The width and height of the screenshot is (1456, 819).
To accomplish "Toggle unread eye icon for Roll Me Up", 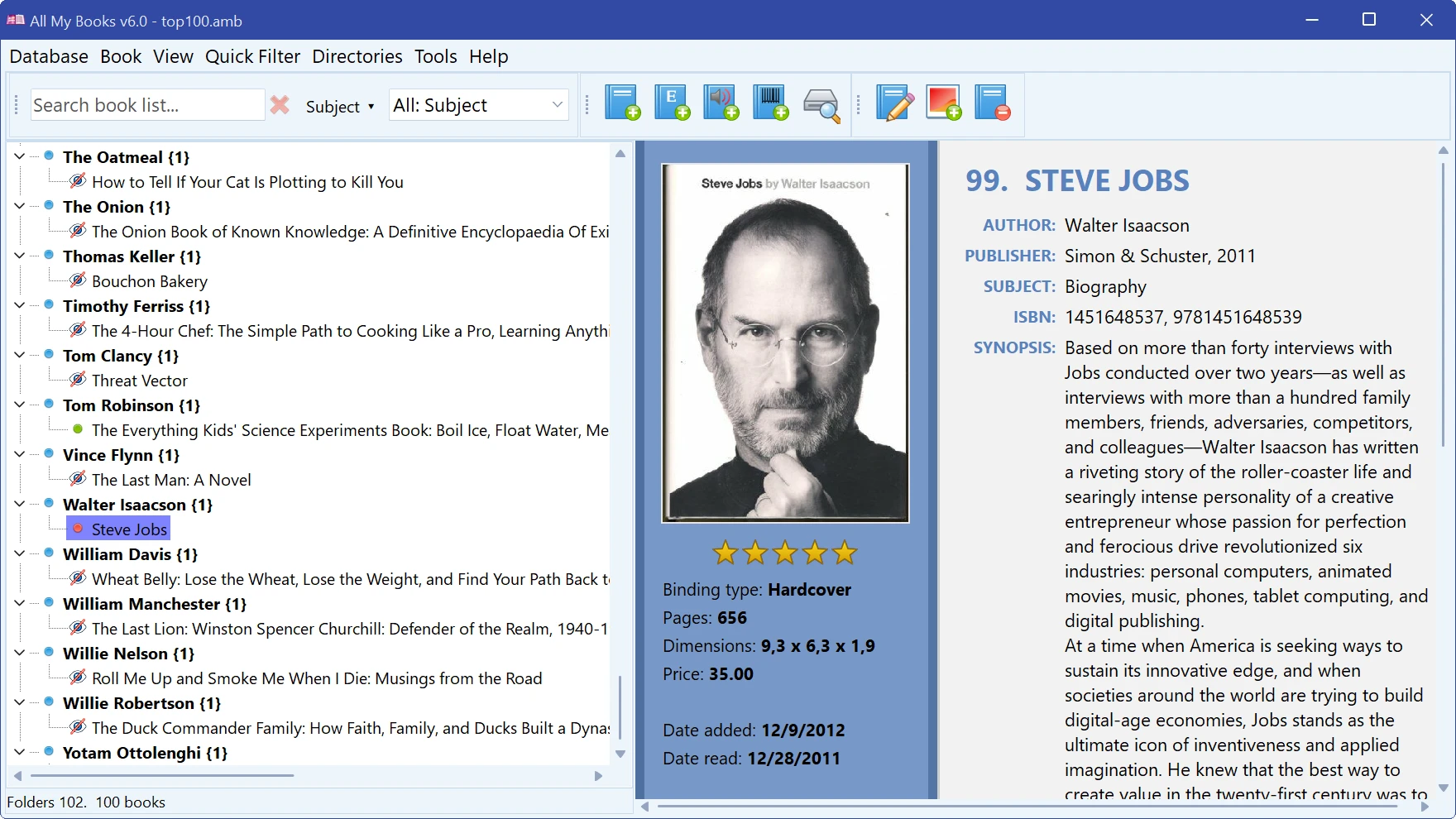I will pyautogui.click(x=78, y=677).
